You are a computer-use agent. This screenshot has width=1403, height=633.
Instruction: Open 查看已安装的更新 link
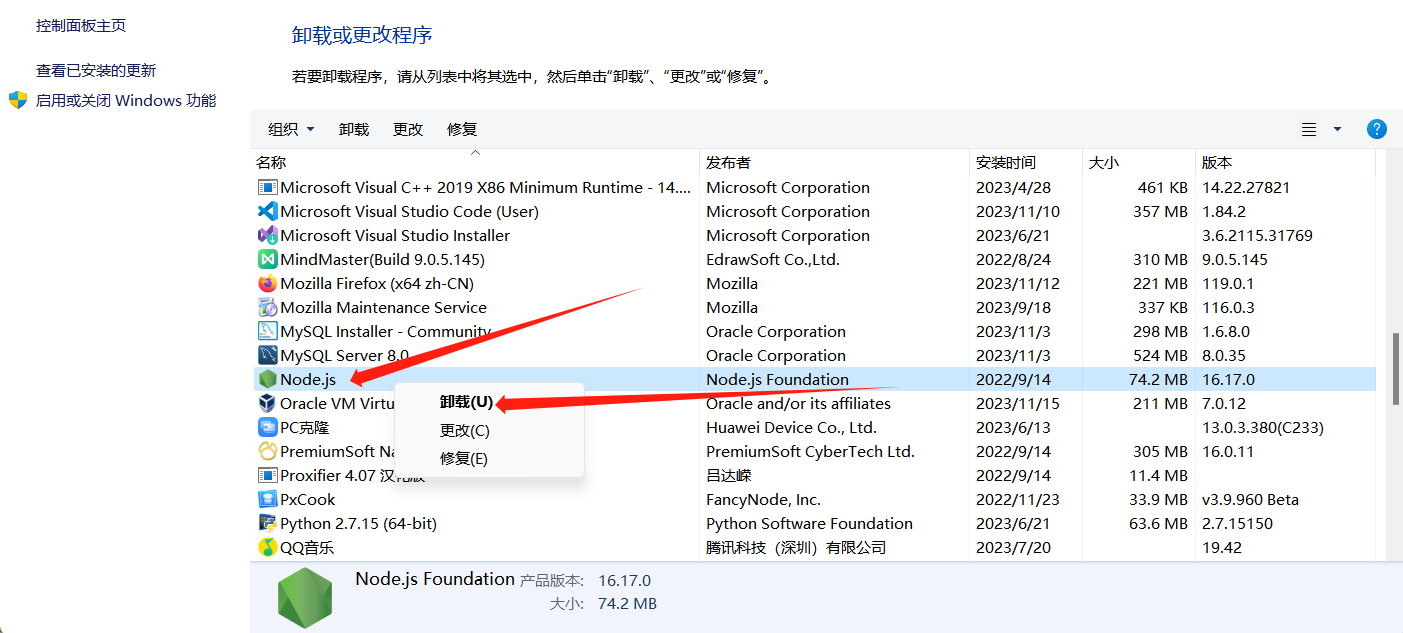coord(96,70)
